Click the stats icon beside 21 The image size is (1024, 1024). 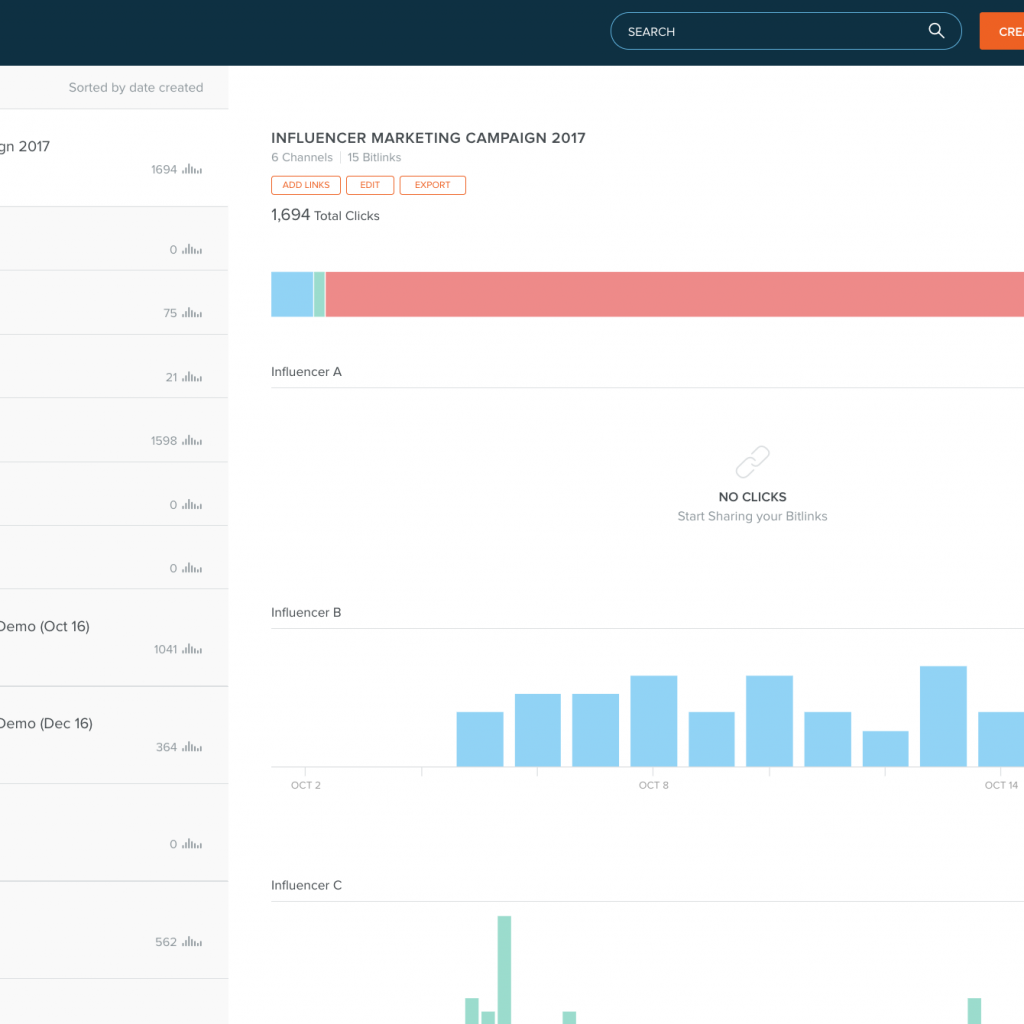pos(192,377)
